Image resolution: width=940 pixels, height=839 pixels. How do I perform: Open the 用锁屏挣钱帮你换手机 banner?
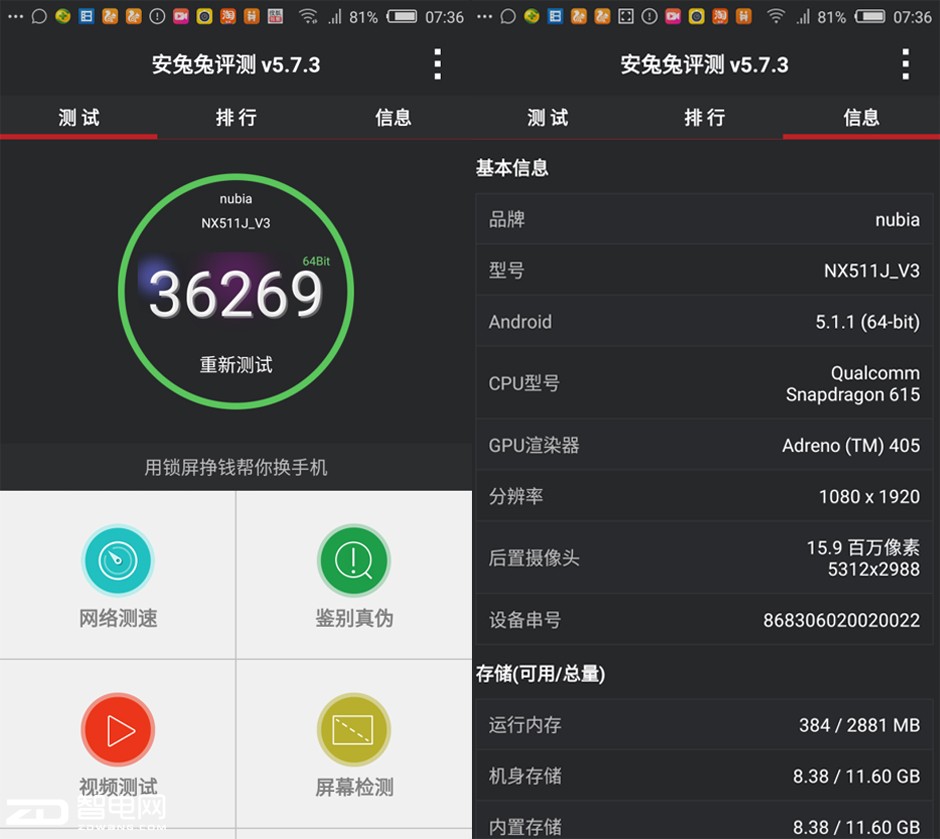tap(236, 467)
